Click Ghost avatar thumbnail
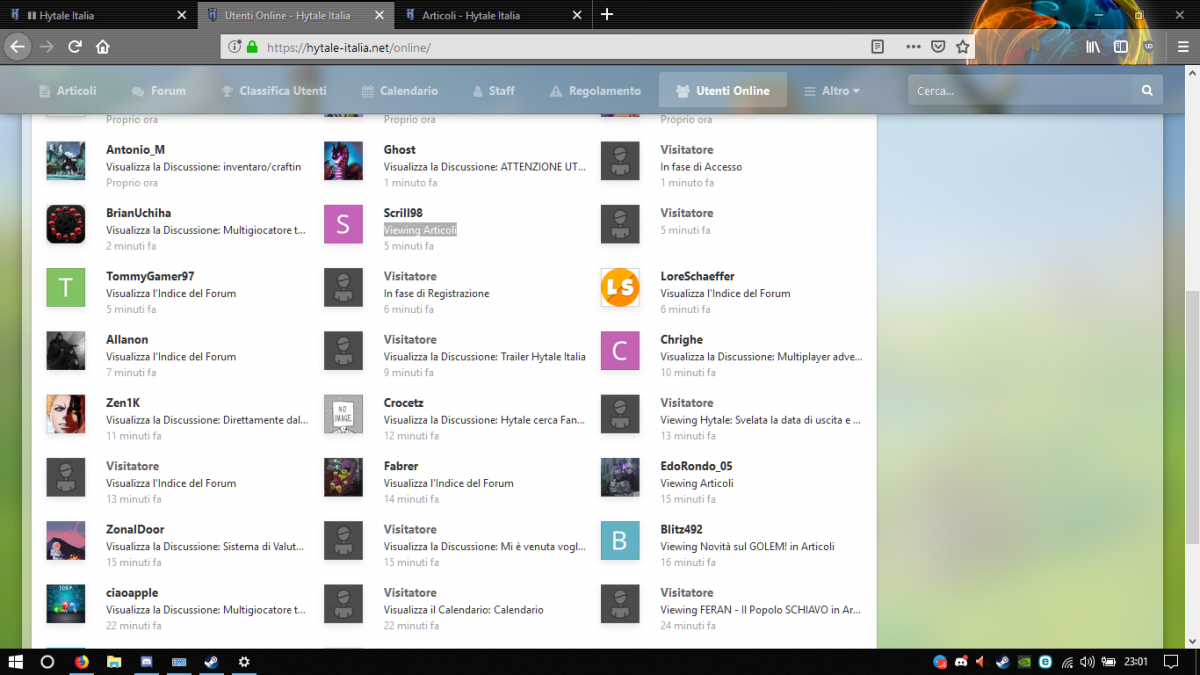 pos(343,161)
